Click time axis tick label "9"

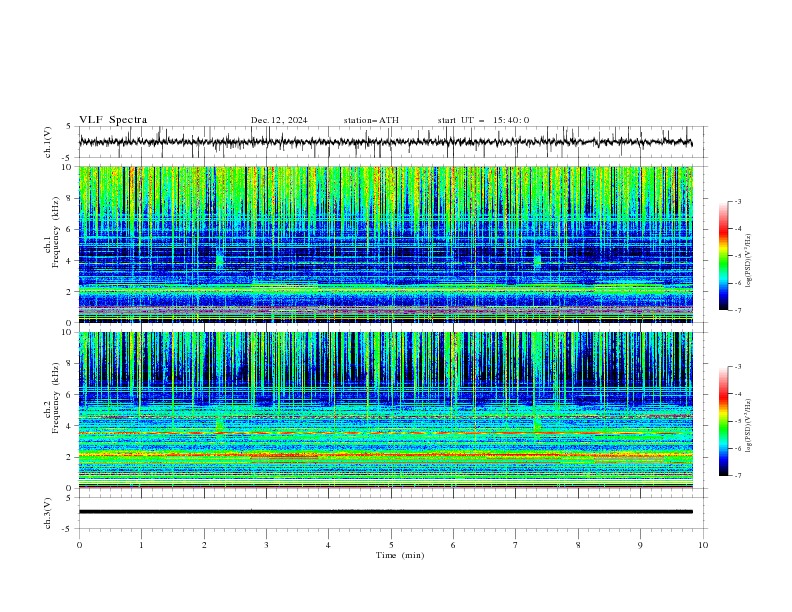coord(640,545)
